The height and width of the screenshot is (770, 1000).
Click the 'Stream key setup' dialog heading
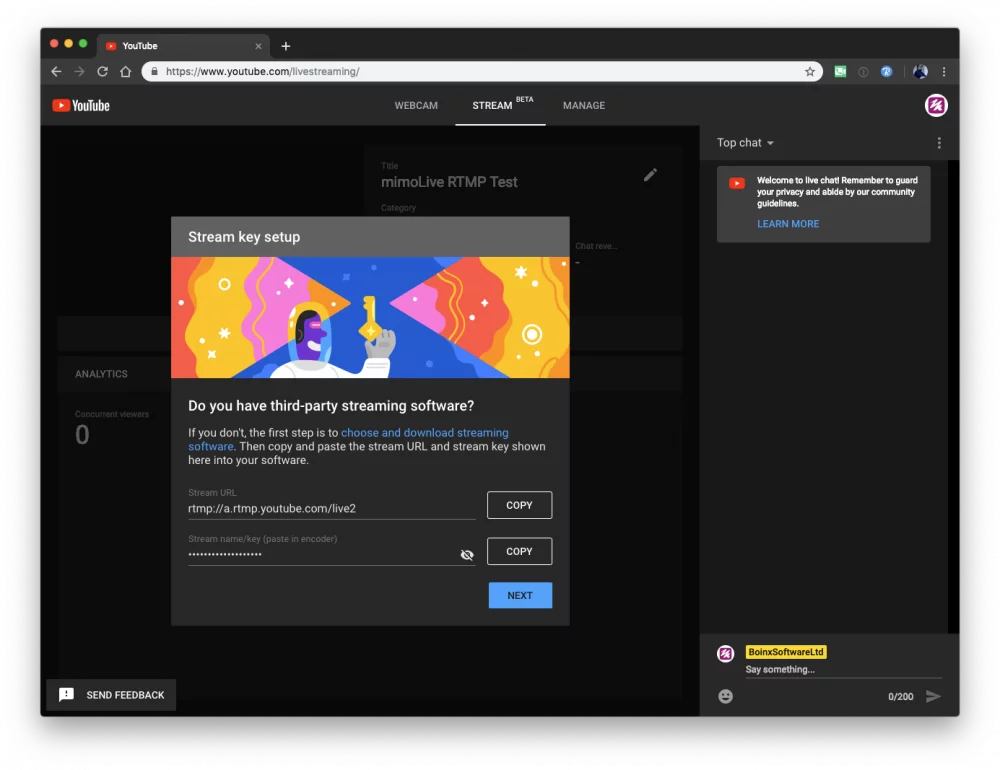tap(244, 237)
